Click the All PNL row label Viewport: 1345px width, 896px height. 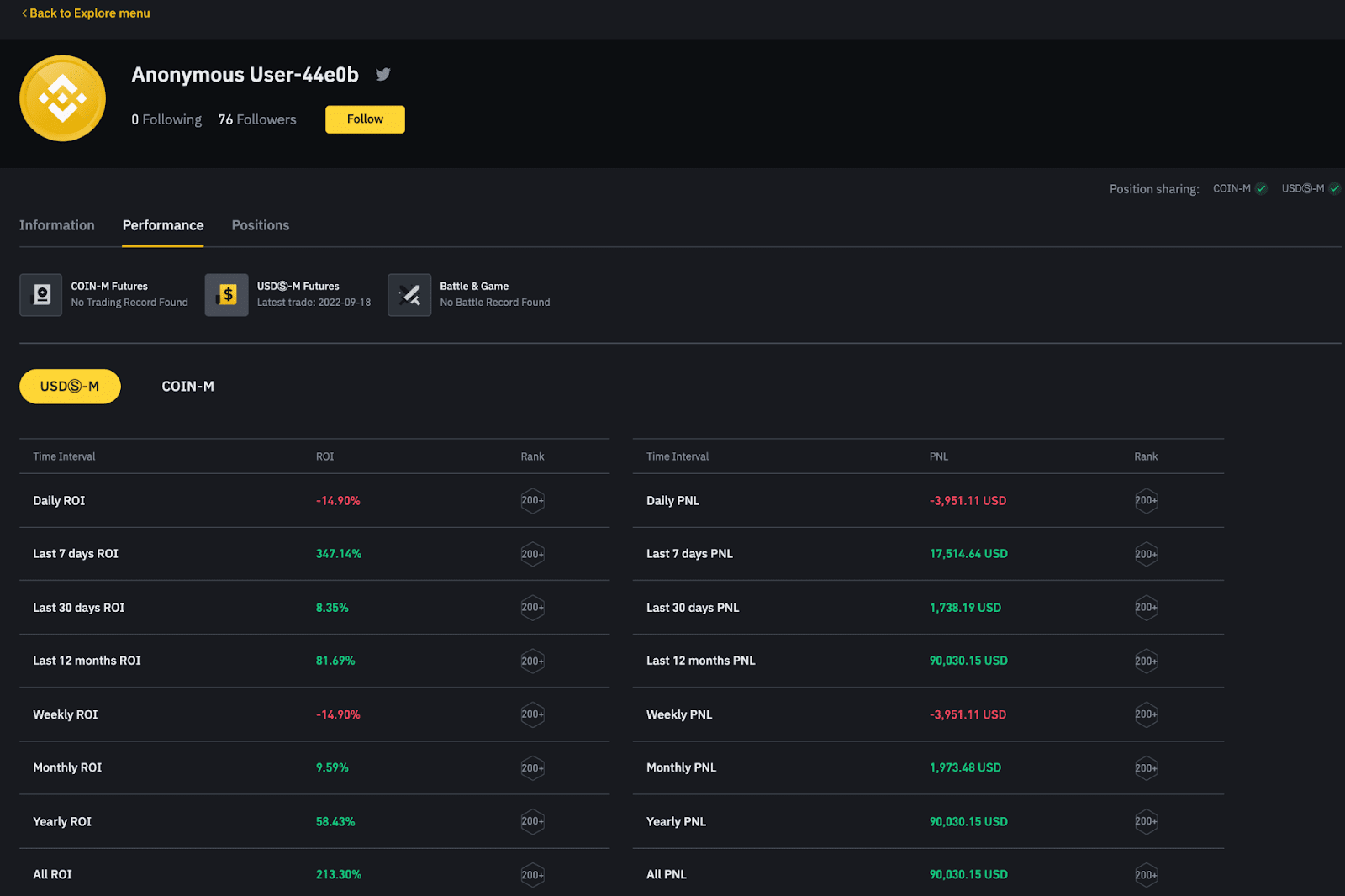[x=667, y=875]
